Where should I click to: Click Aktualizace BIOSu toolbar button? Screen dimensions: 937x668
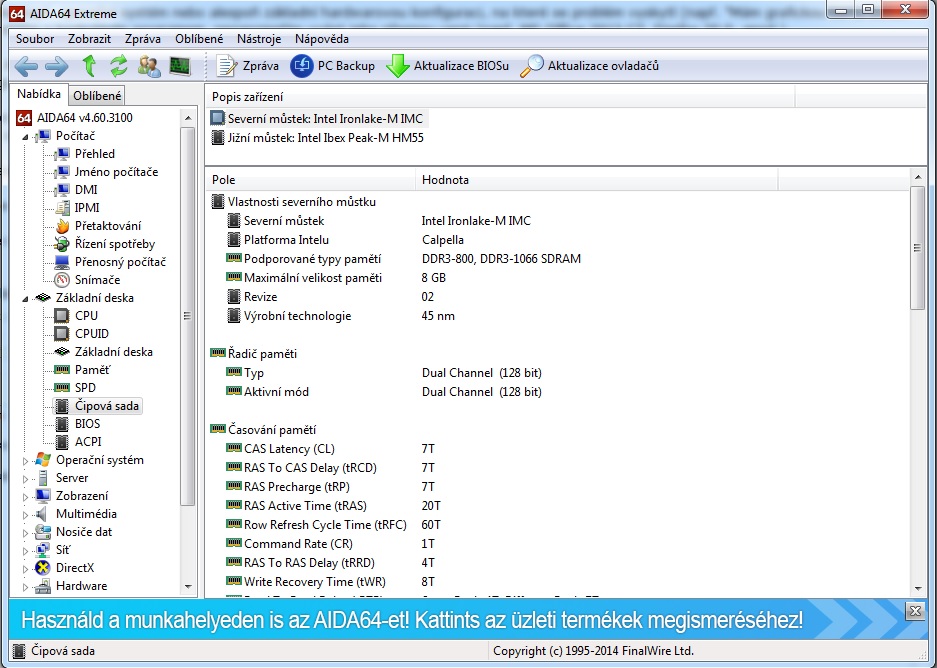[448, 66]
